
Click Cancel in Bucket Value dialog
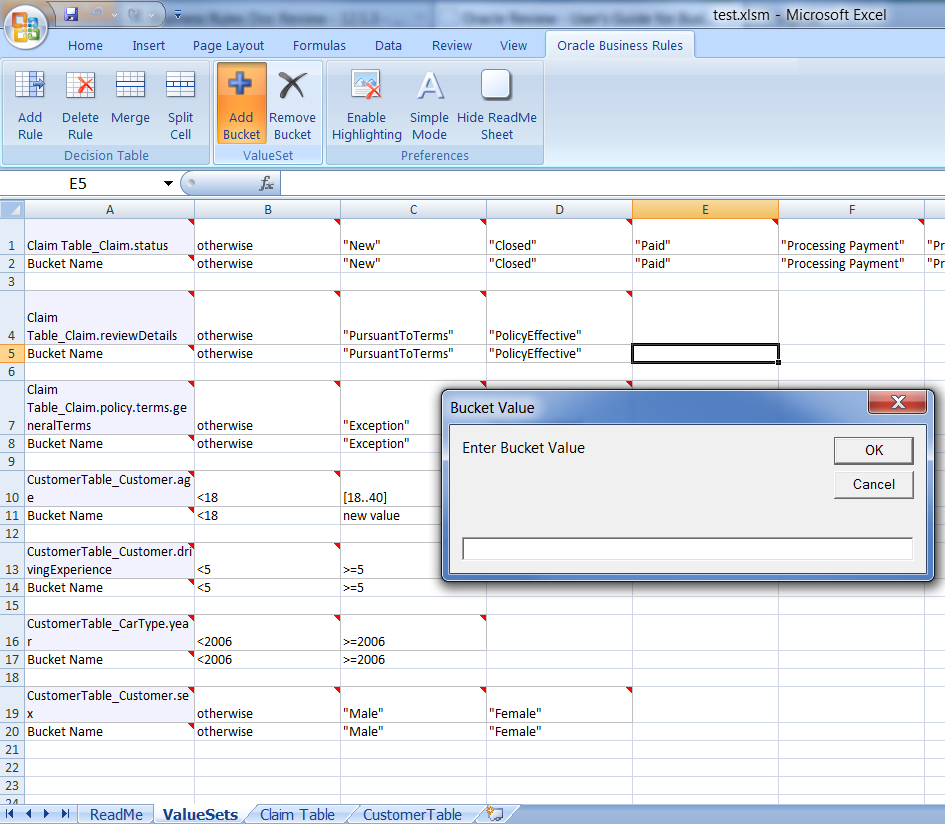pyautogui.click(x=874, y=485)
